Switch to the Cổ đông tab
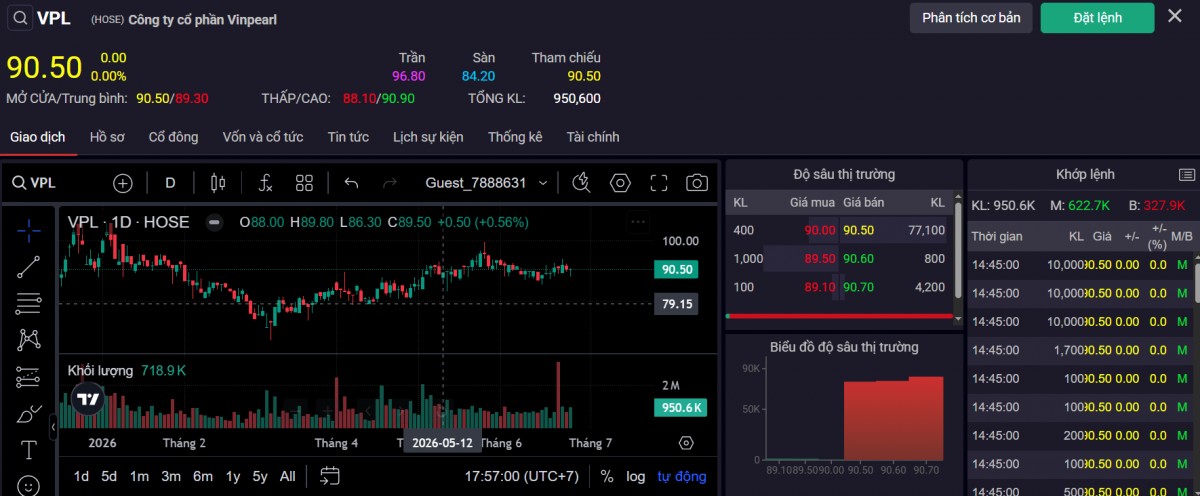Image resolution: width=1200 pixels, height=496 pixels. (x=173, y=137)
